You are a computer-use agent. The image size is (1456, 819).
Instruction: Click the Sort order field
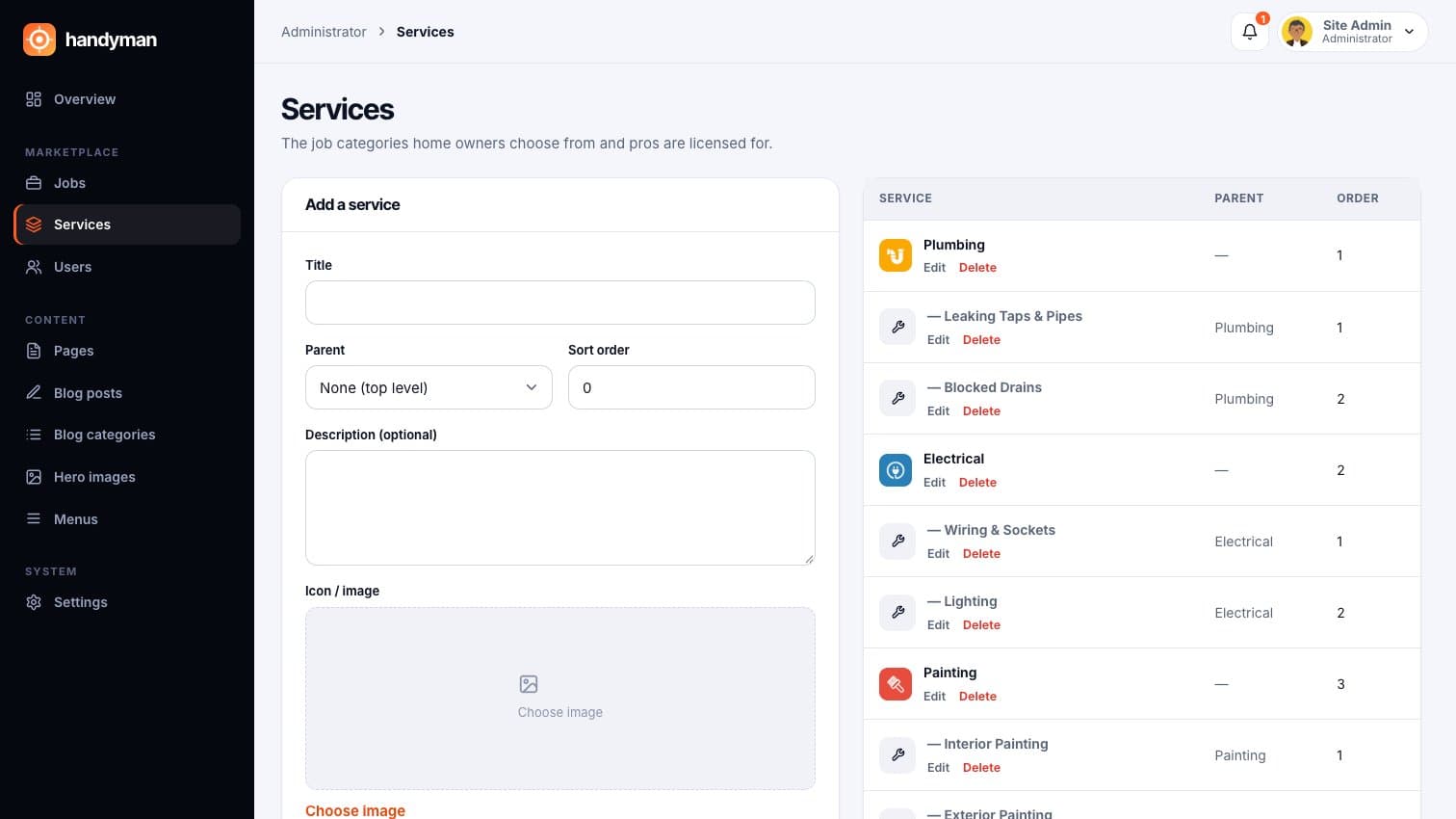pos(691,387)
